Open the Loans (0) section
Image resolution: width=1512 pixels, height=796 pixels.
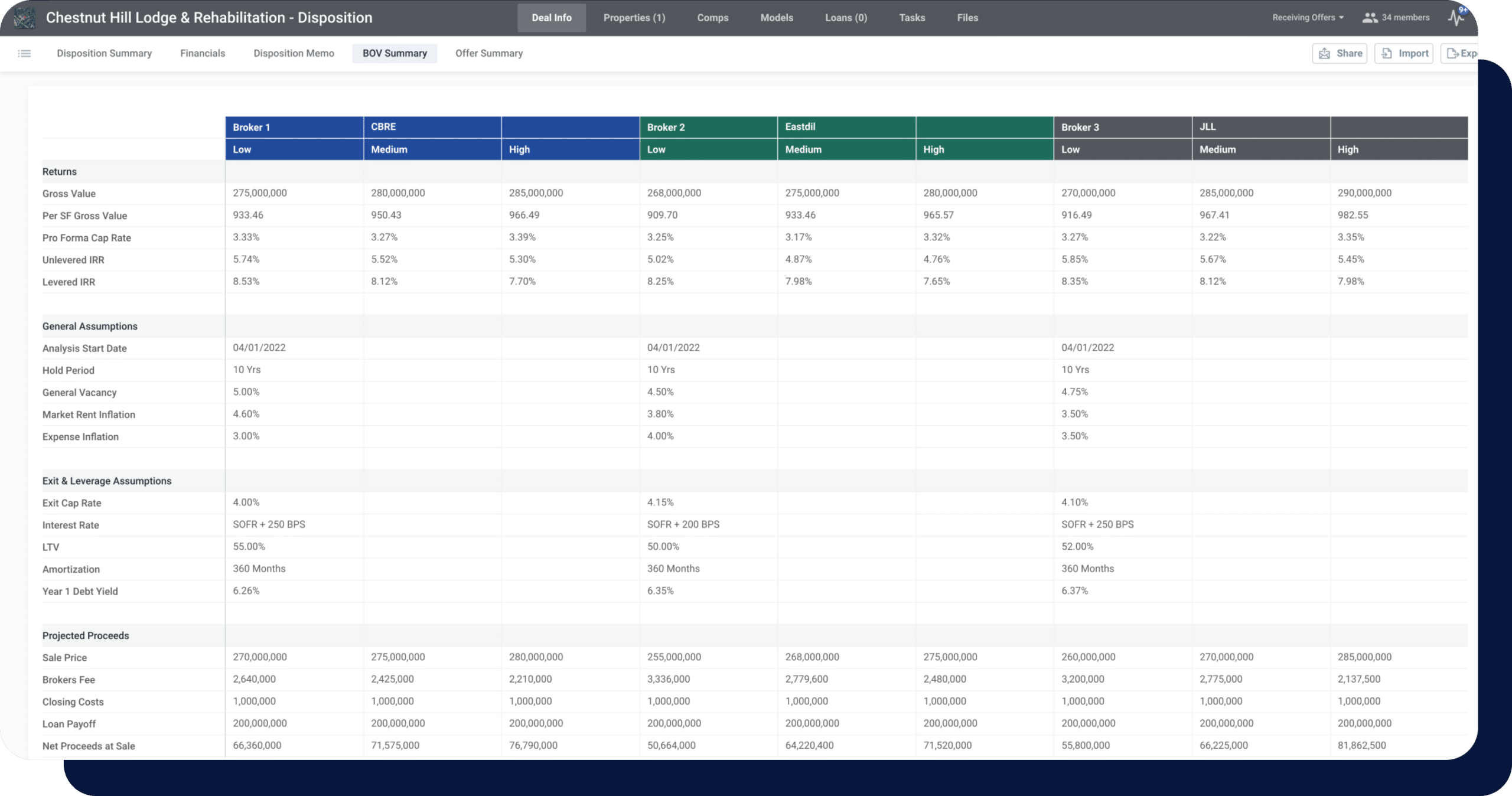pos(845,18)
